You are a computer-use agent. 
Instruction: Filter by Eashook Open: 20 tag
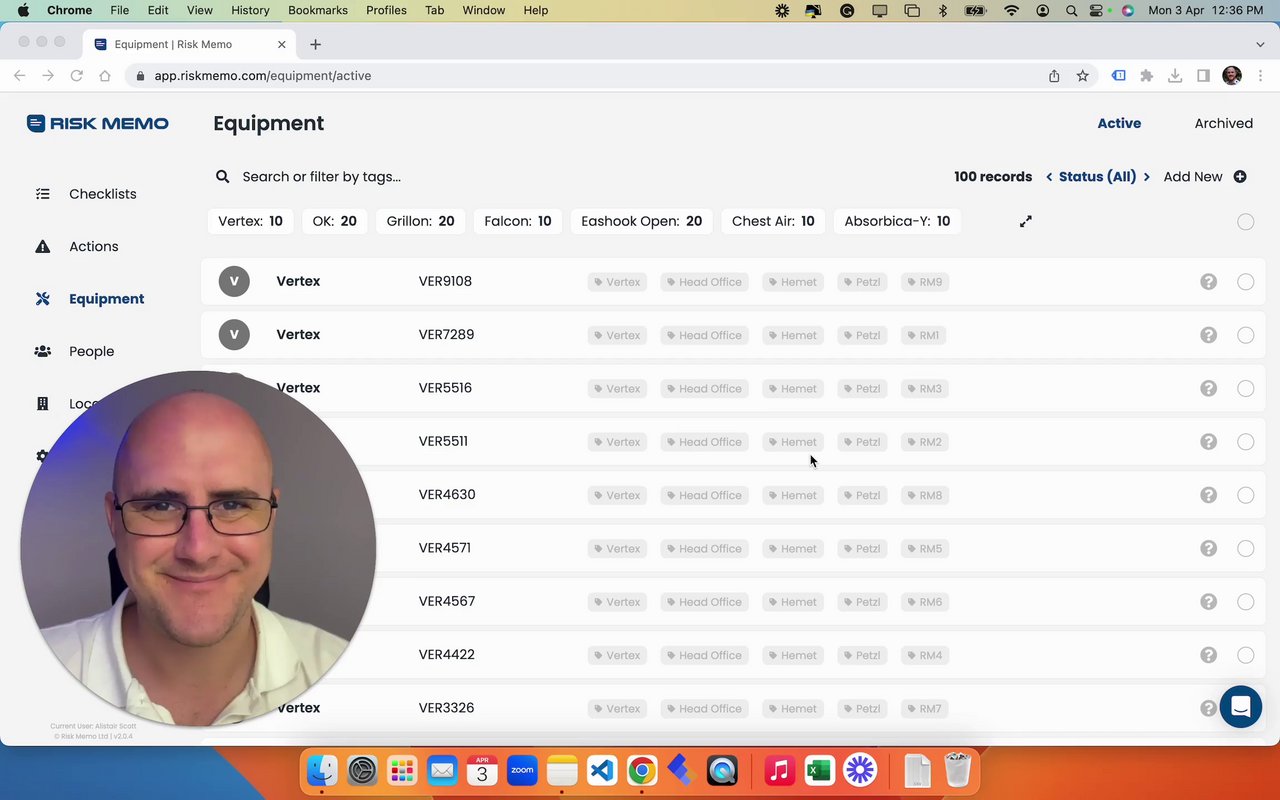pyautogui.click(x=641, y=221)
